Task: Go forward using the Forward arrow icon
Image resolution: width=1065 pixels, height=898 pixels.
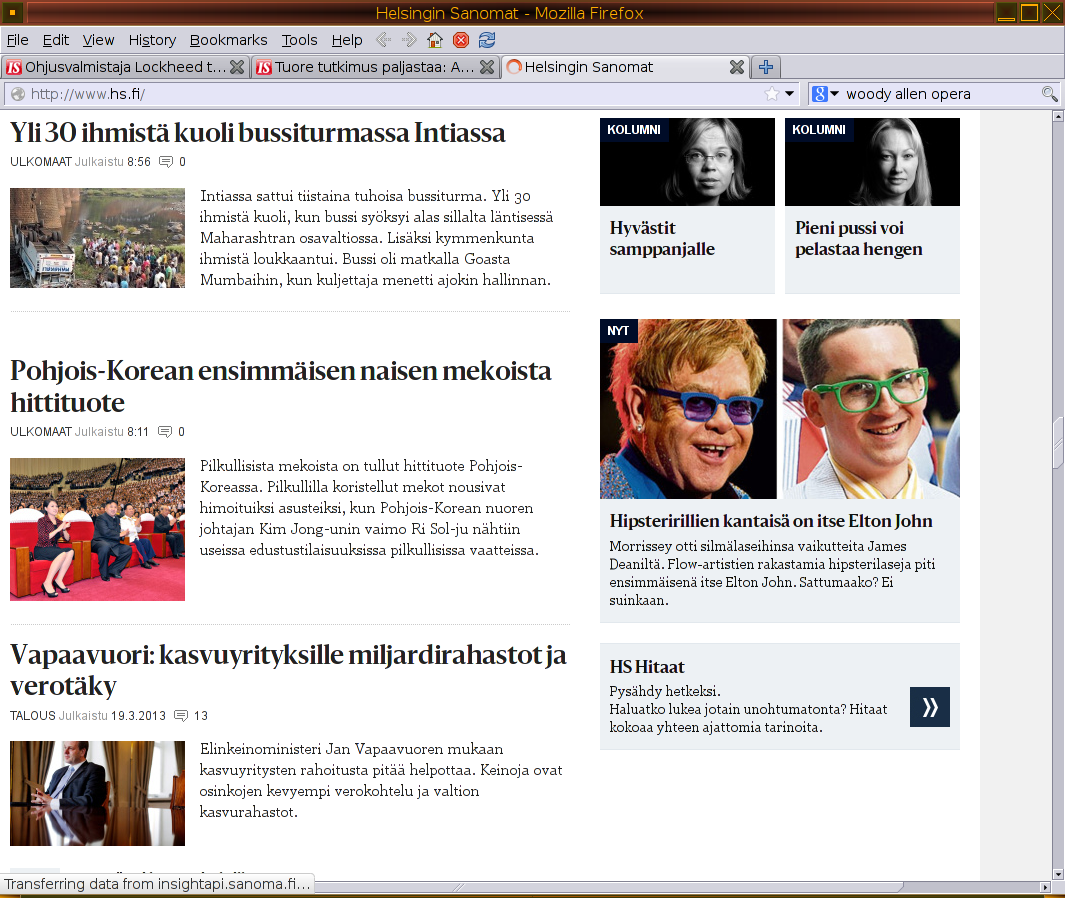Action: [409, 40]
